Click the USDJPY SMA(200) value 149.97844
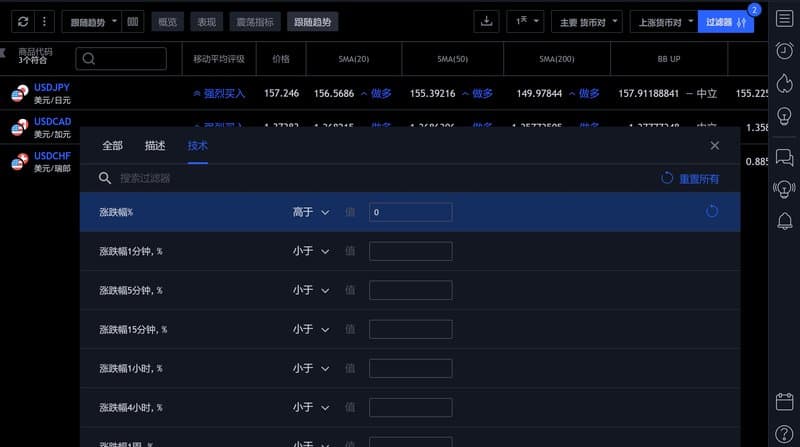This screenshot has height=447, width=800. point(539,93)
